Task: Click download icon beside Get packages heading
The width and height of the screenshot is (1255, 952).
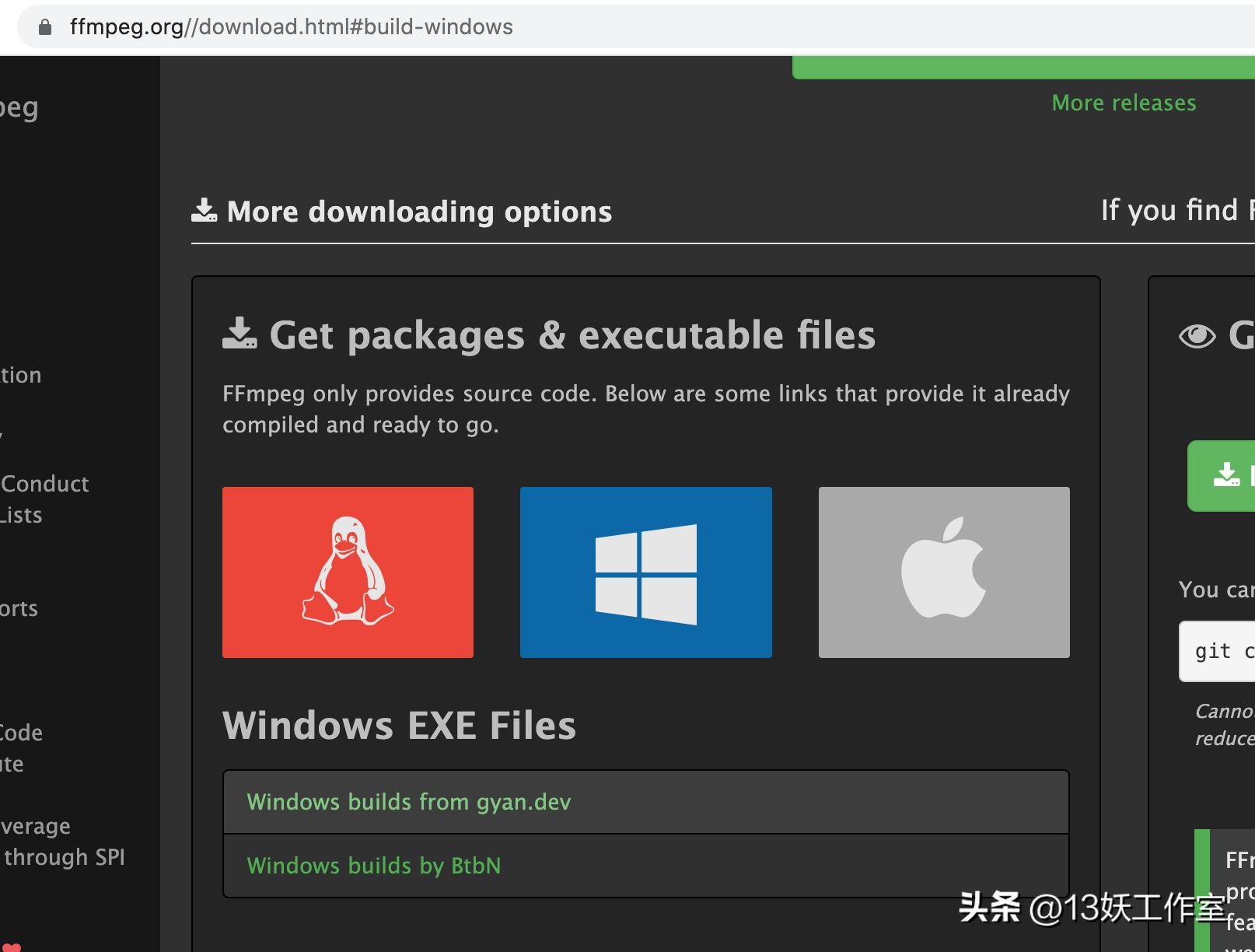Action: [239, 334]
